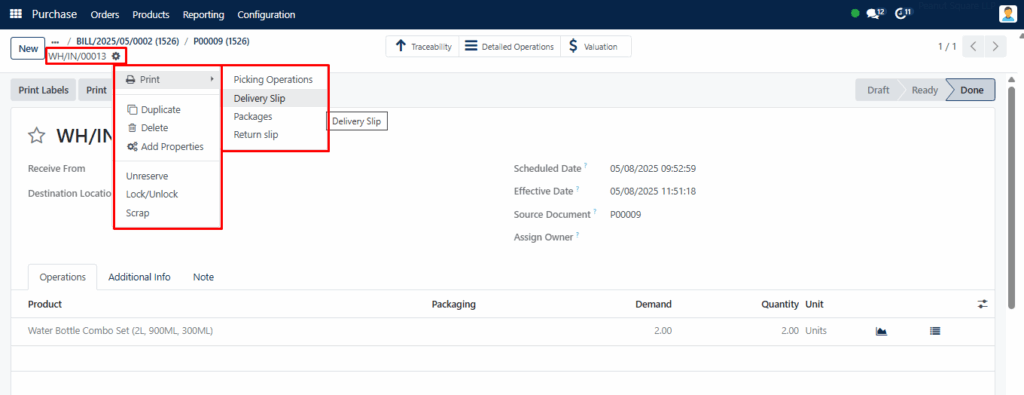The image size is (1024, 395).
Task: Open the activities clock icon
Action: [903, 13]
